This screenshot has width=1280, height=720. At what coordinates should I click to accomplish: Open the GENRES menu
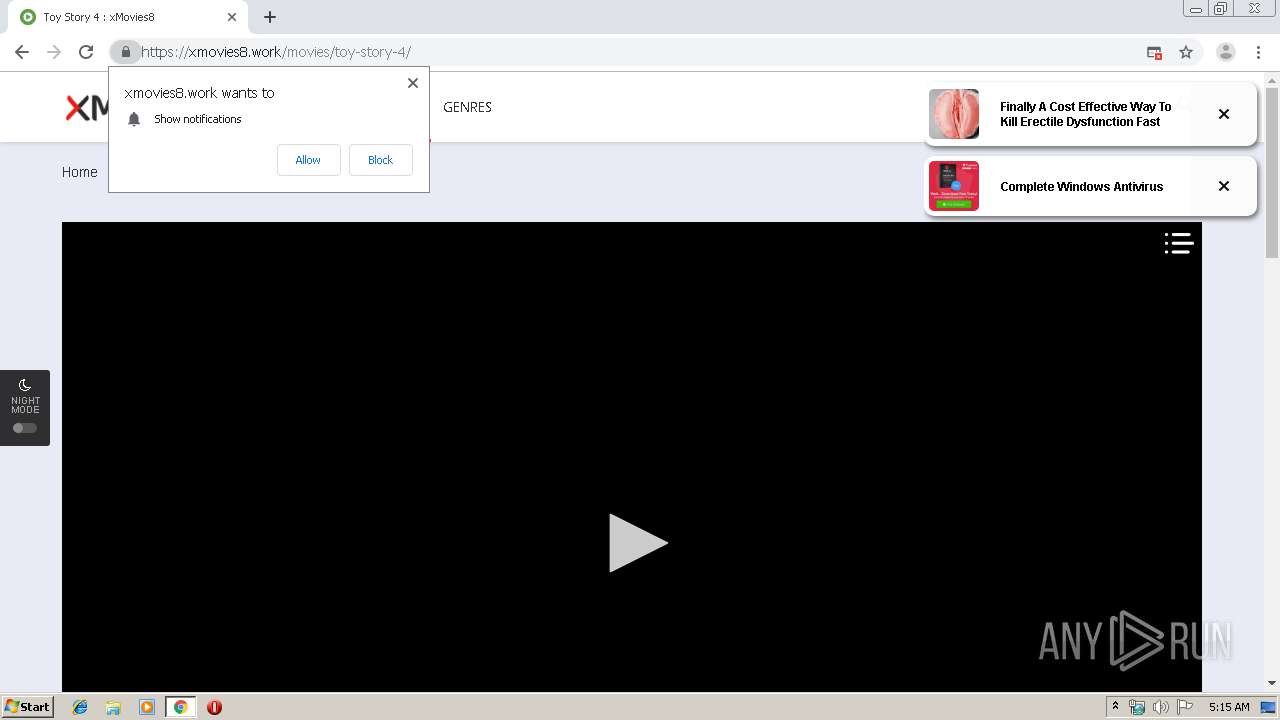pos(467,107)
